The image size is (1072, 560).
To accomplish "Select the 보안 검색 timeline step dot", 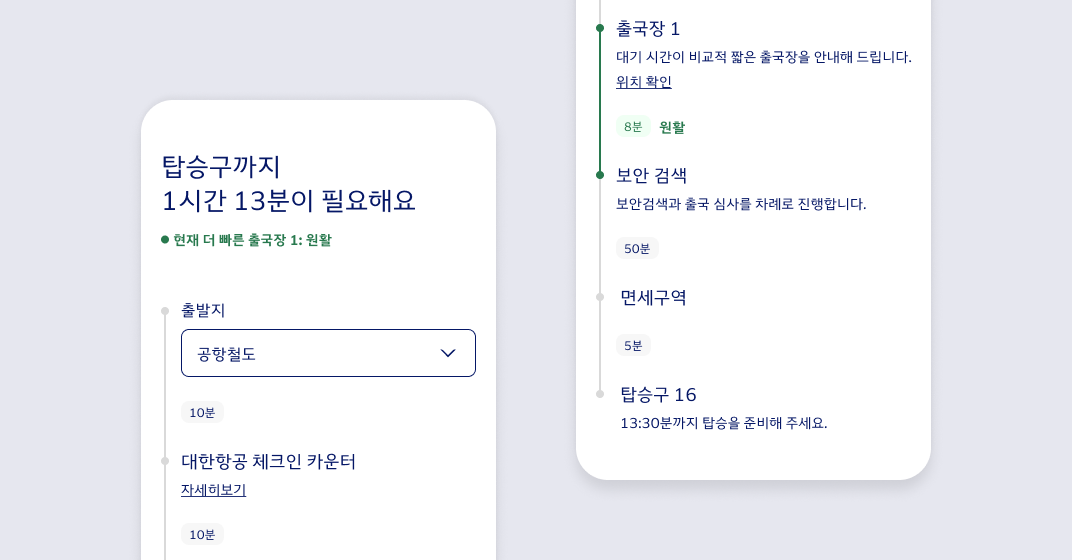I will (600, 175).
